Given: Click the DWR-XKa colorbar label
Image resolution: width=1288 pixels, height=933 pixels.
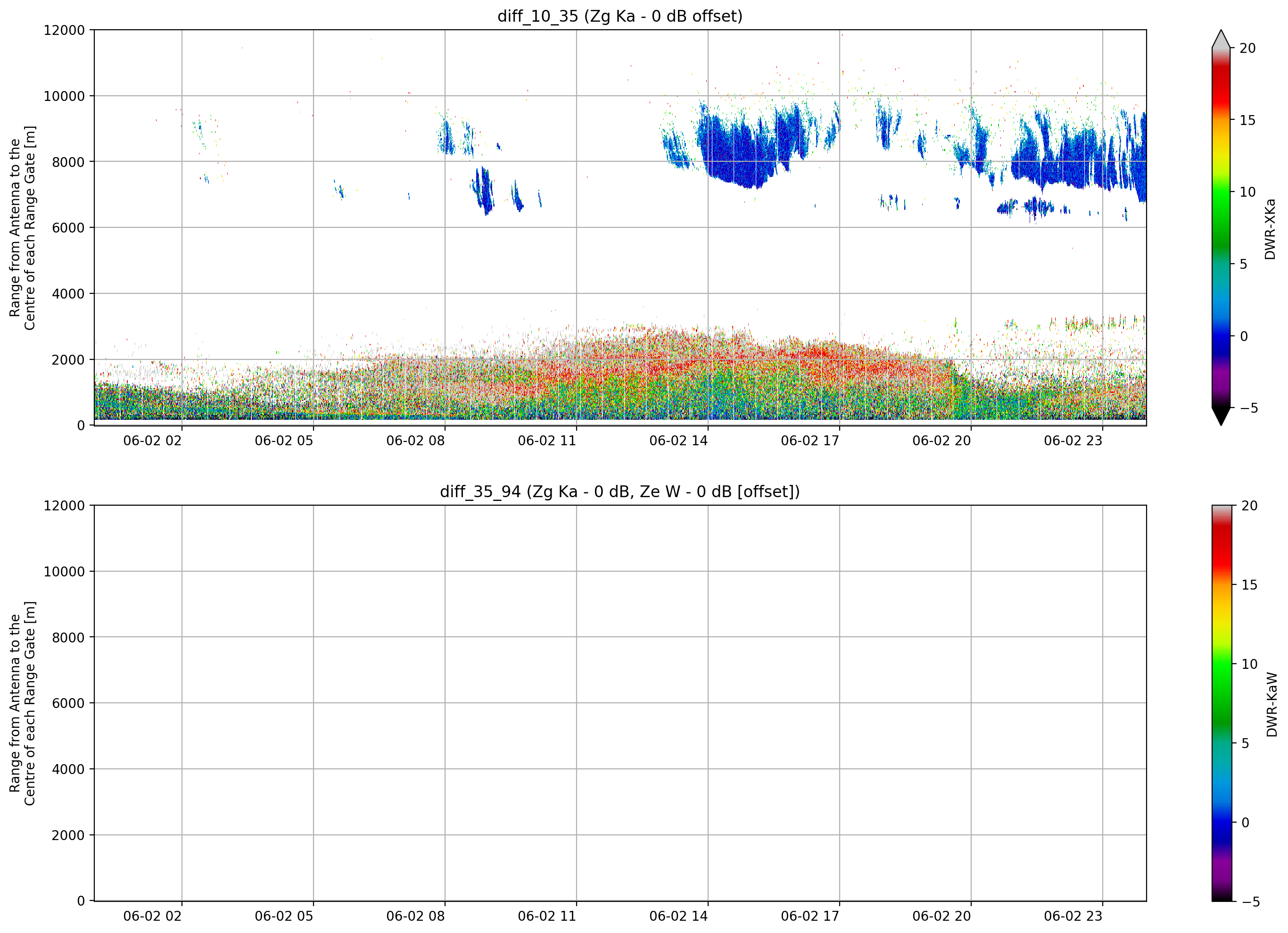Looking at the screenshot, I should coord(1271,229).
